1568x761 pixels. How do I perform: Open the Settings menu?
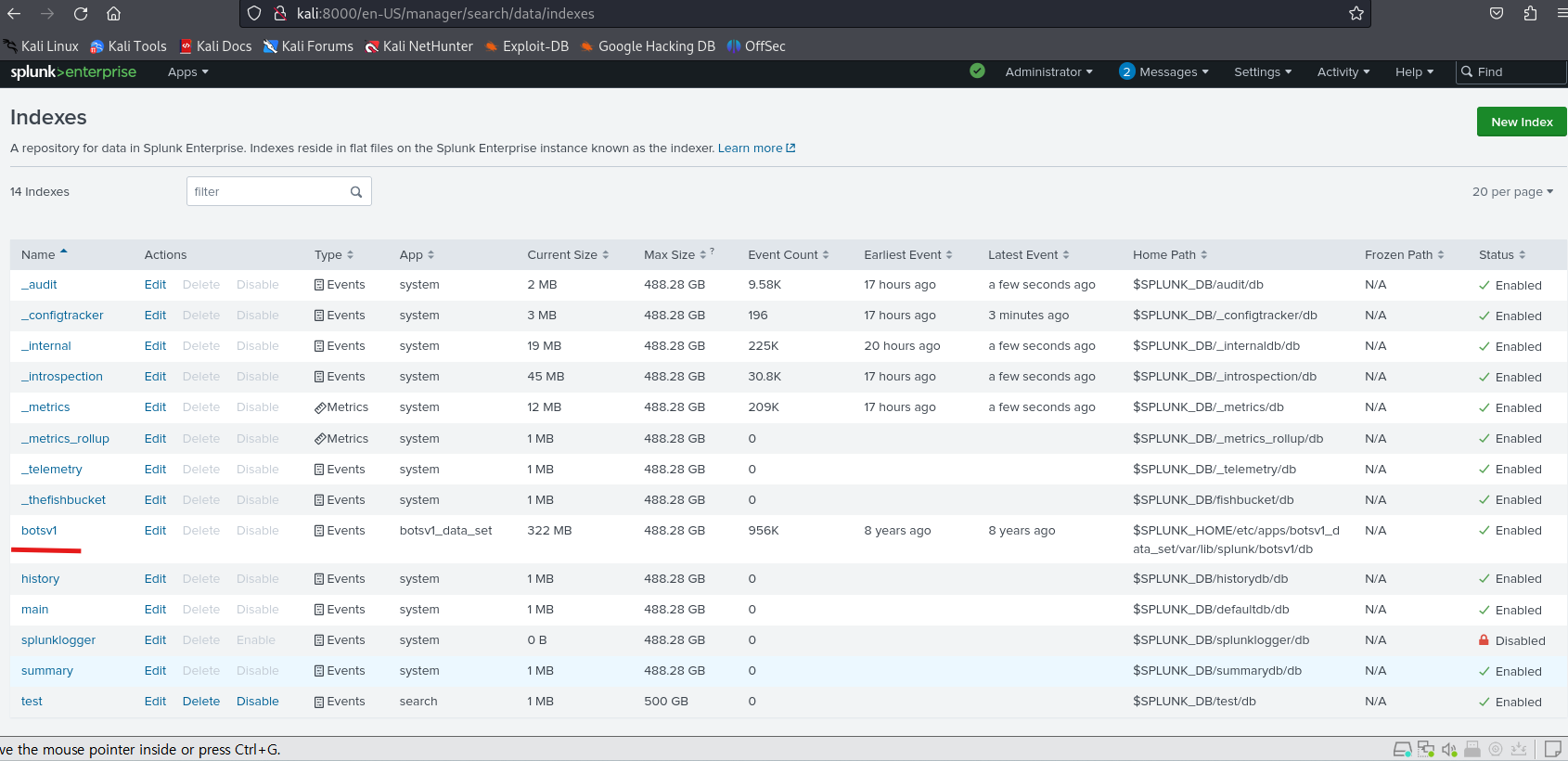[1262, 71]
